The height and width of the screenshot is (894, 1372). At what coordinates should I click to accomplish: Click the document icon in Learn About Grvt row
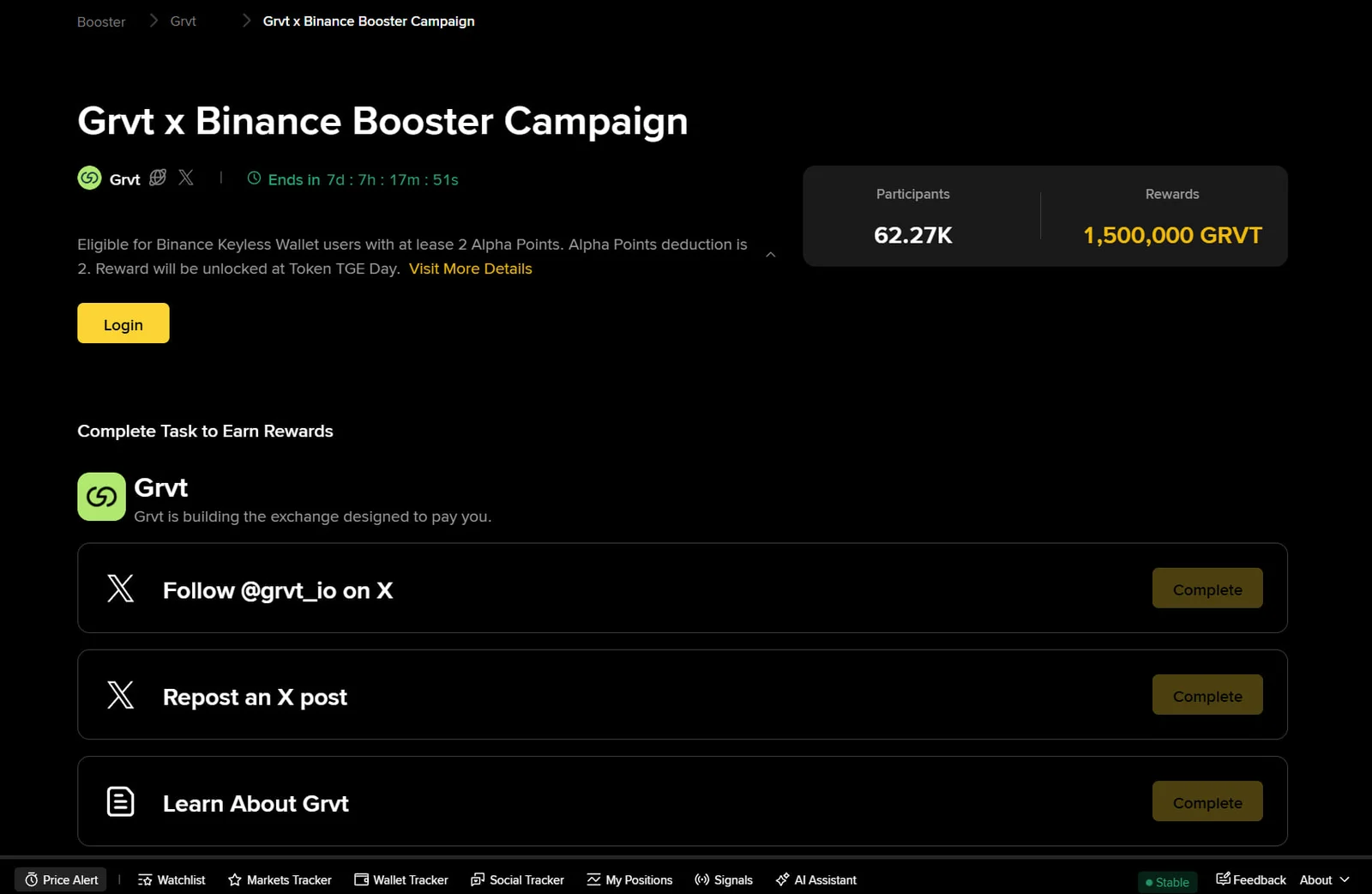120,801
